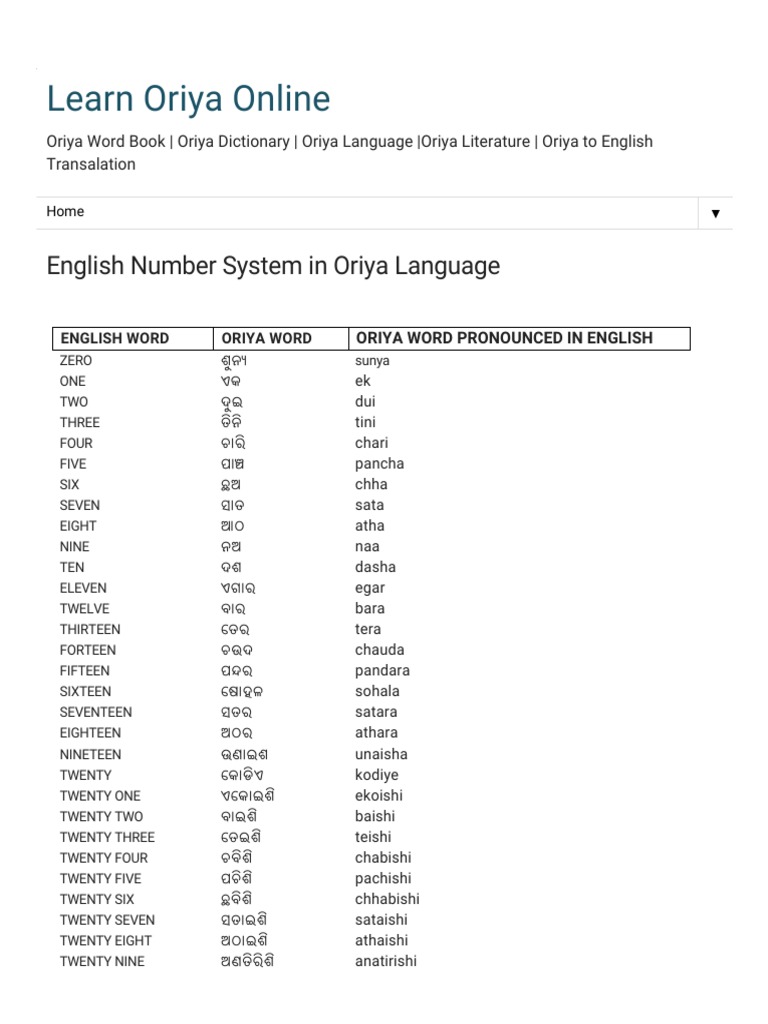Select the pronunciation 'chauda'
The image size is (768, 1024).
[x=379, y=650]
